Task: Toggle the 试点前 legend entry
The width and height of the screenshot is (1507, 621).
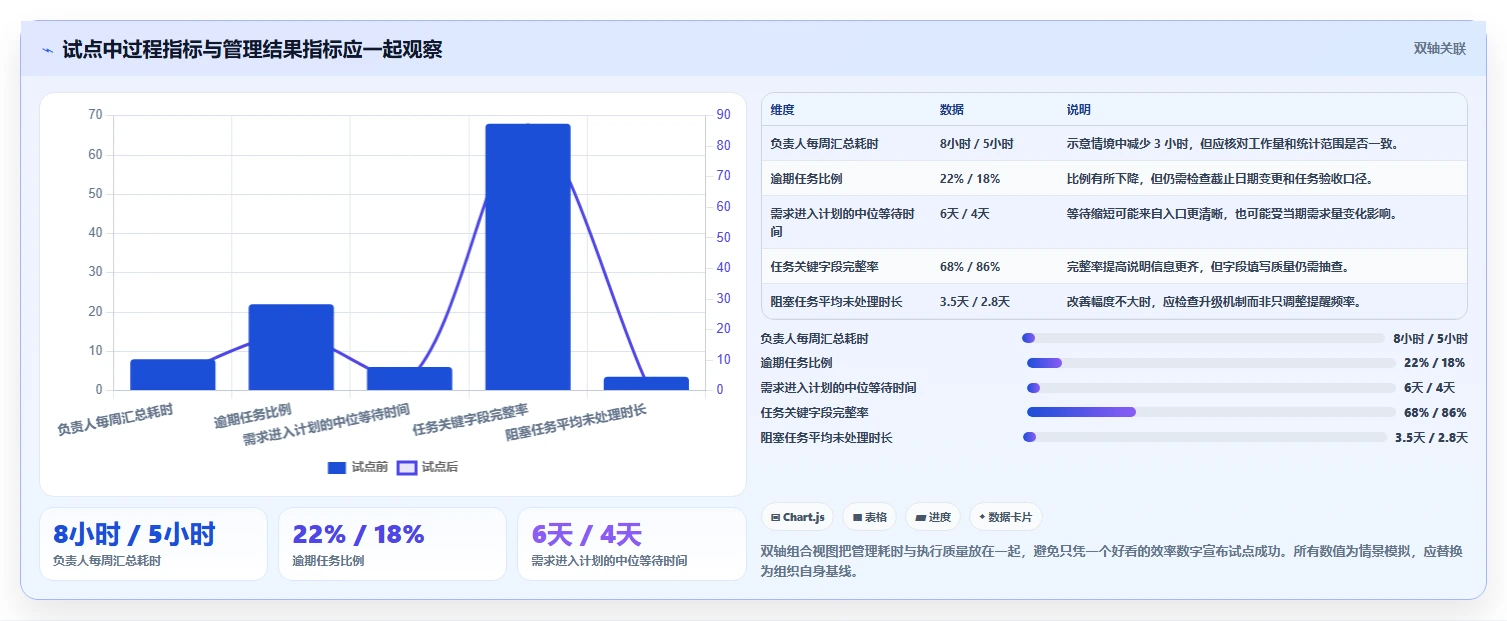Action: (358, 467)
